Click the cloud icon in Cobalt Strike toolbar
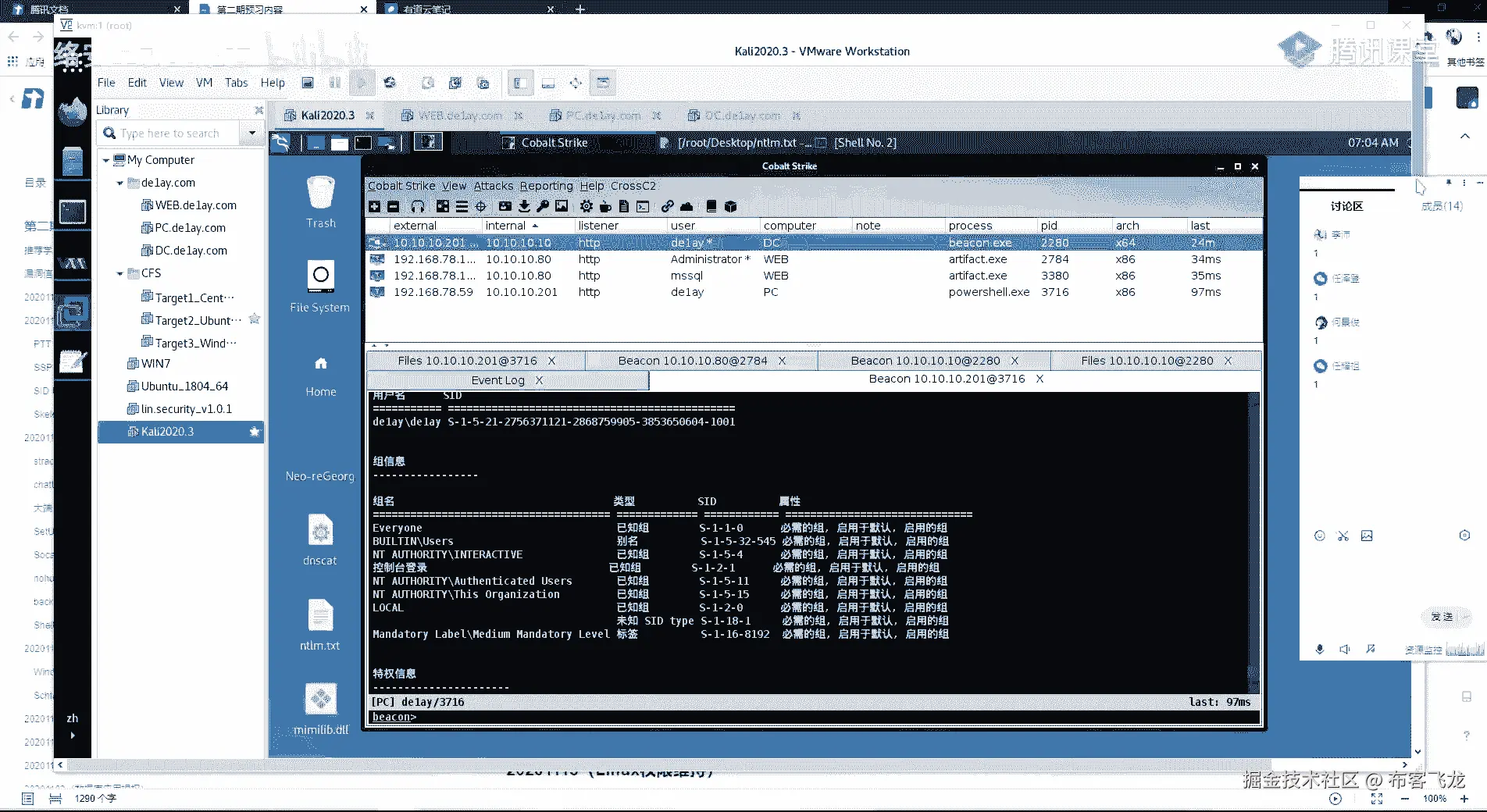 pyautogui.click(x=686, y=206)
